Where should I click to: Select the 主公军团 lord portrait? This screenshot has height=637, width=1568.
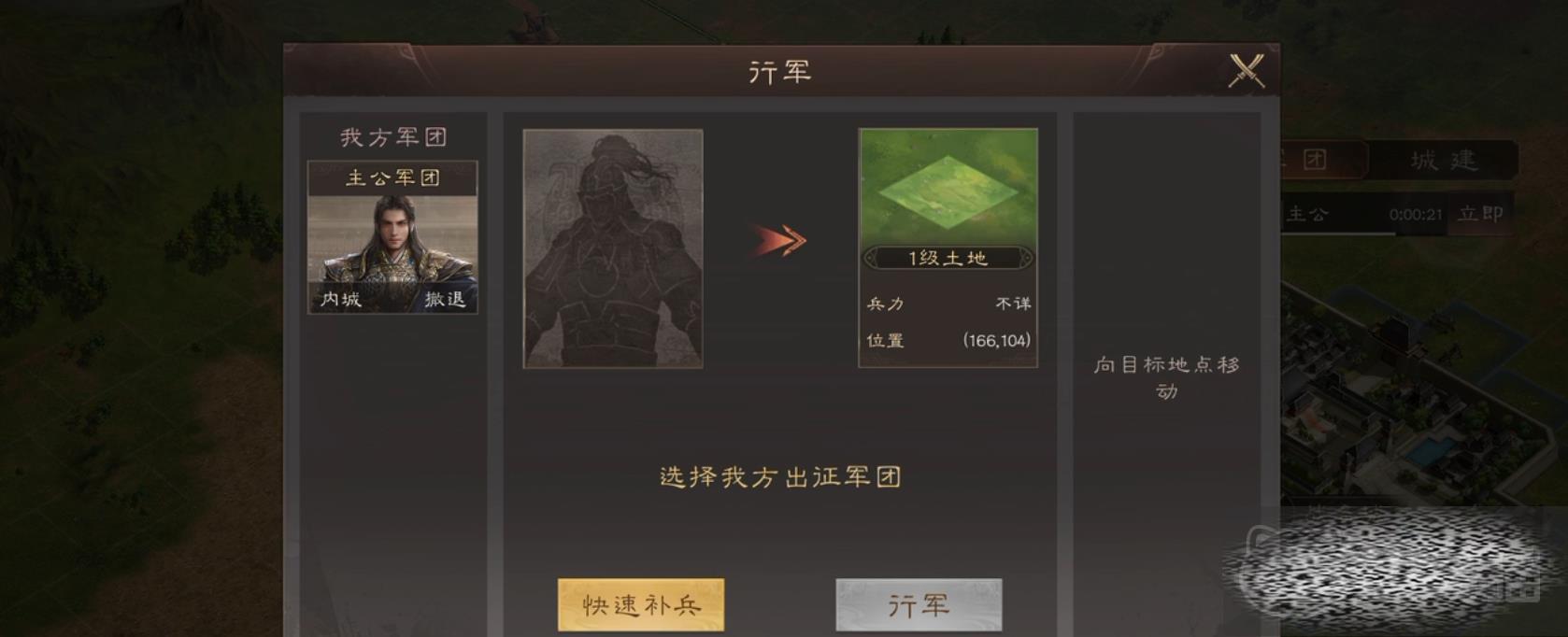(392, 250)
